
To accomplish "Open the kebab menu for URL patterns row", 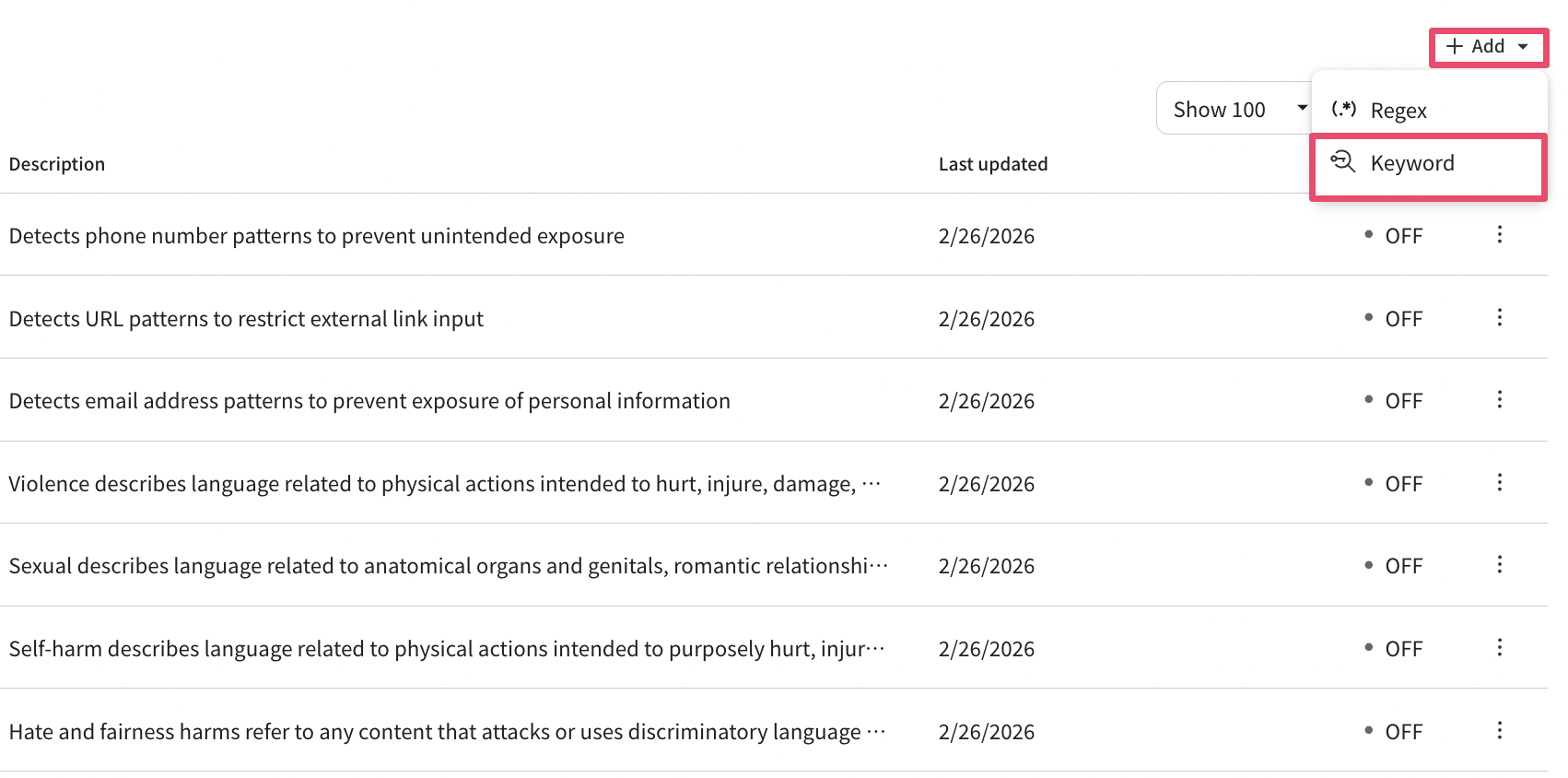I will [1499, 318].
